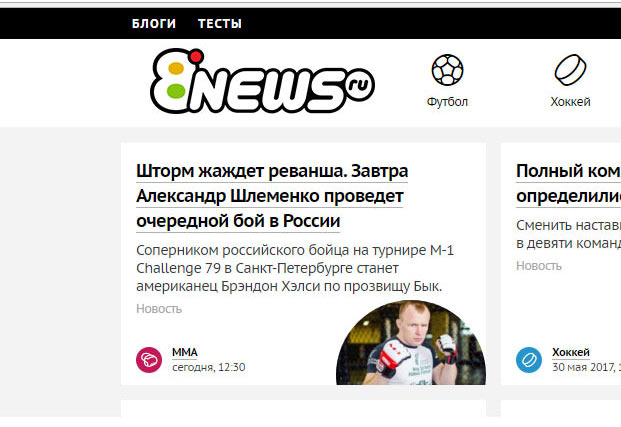Click the football ball icon
Image resolution: width=621 pixels, height=427 pixels.
(x=447, y=70)
